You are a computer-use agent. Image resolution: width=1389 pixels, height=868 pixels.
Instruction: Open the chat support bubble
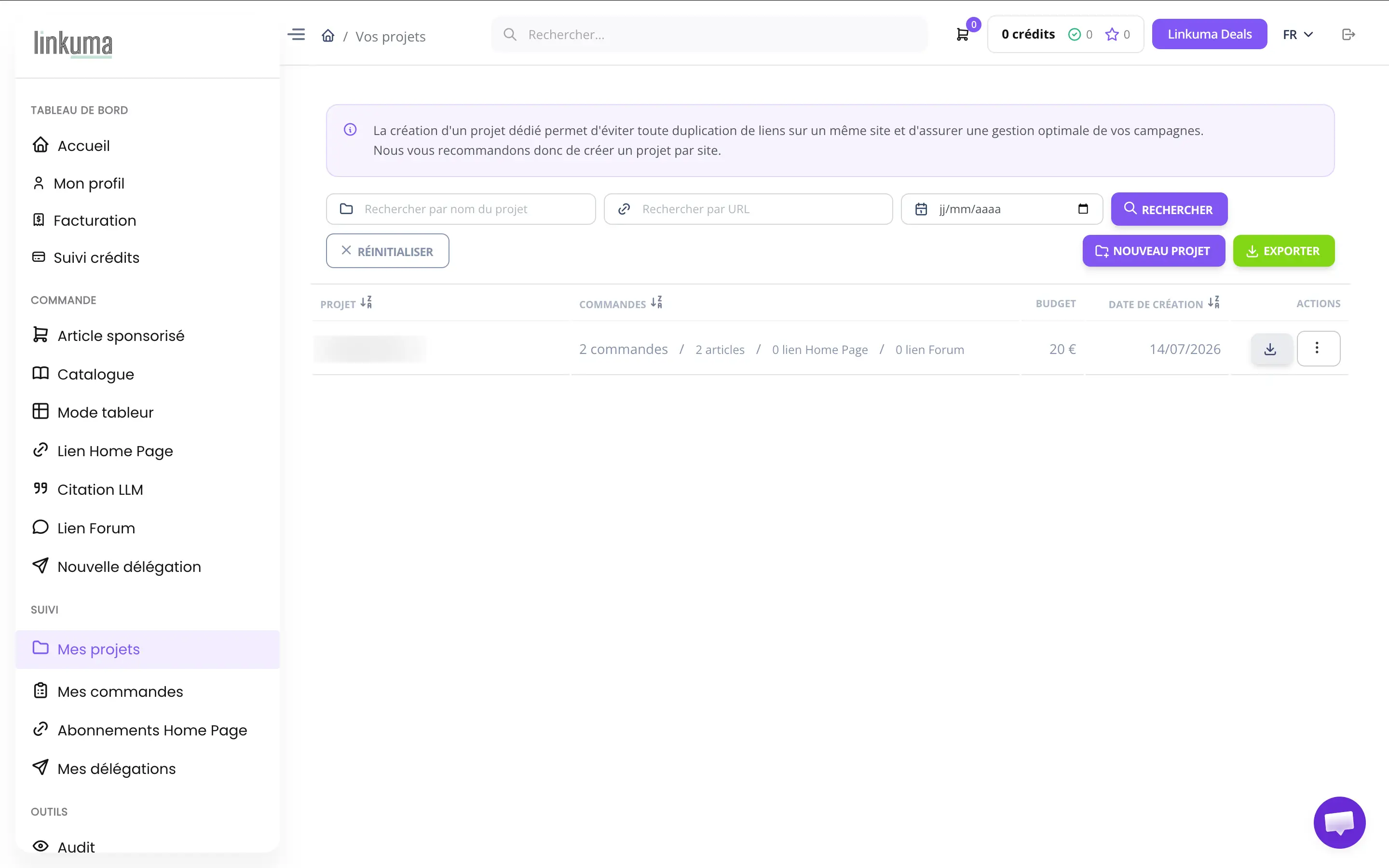[x=1340, y=822]
